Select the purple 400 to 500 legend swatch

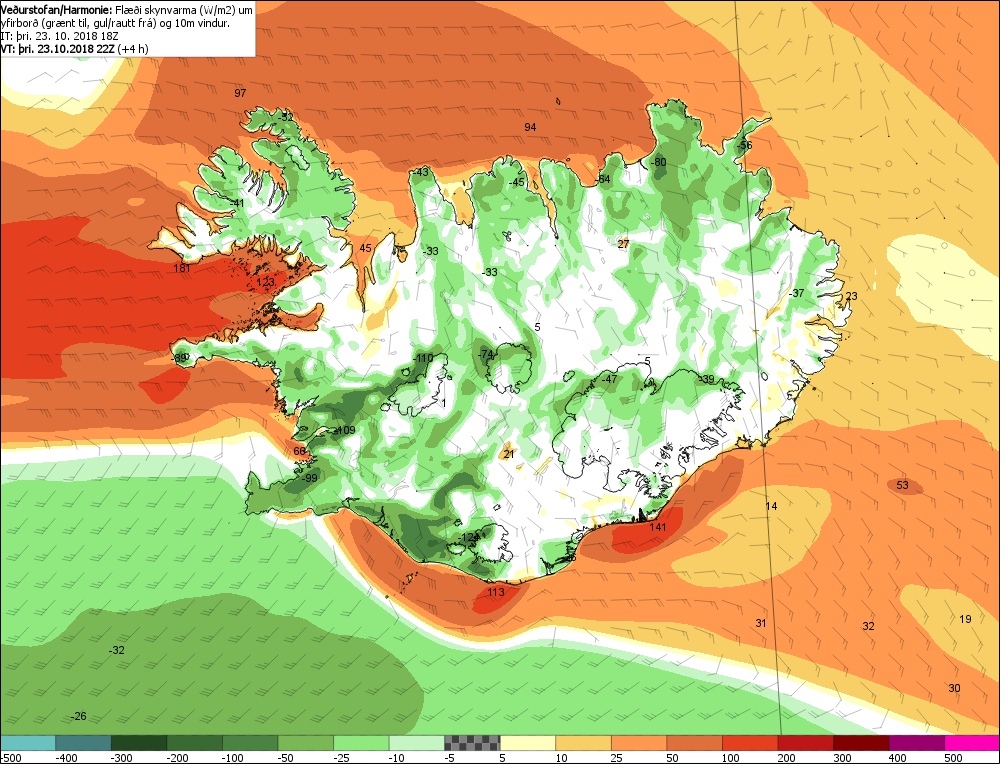click(x=916, y=743)
